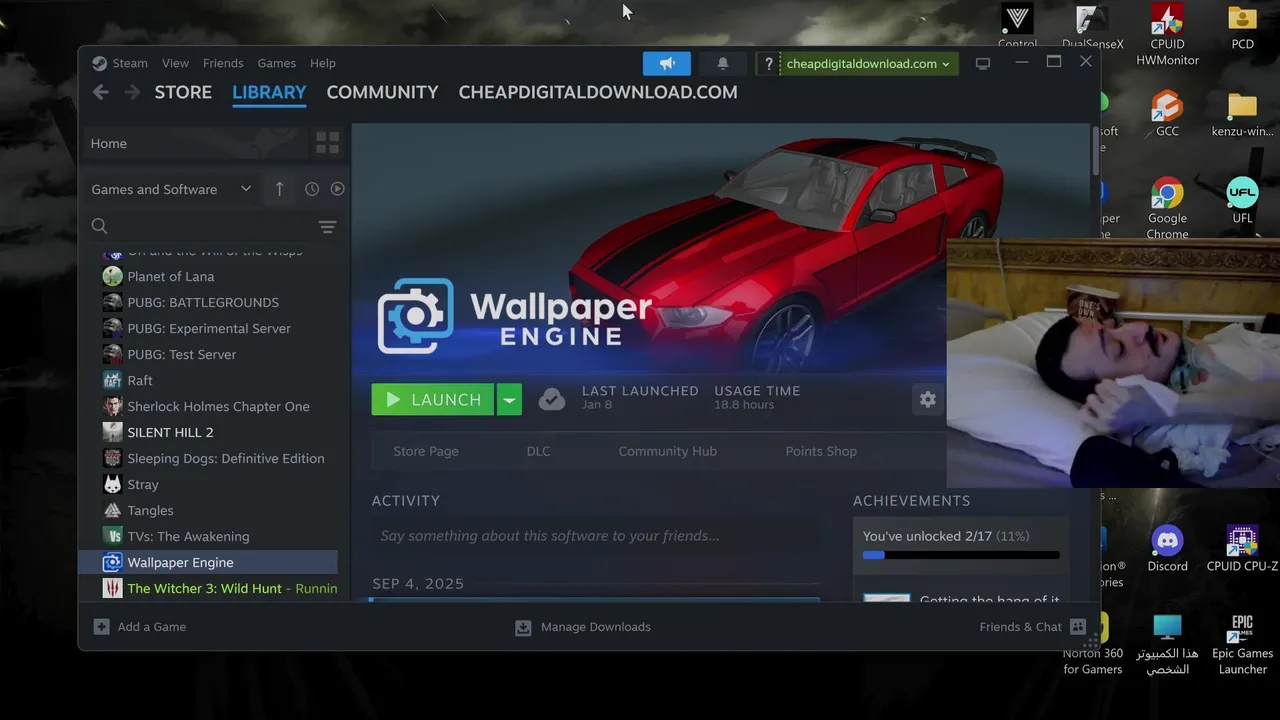This screenshot has width=1280, height=720.
Task: Expand the Games and Software filter dropdown
Action: tap(171, 189)
